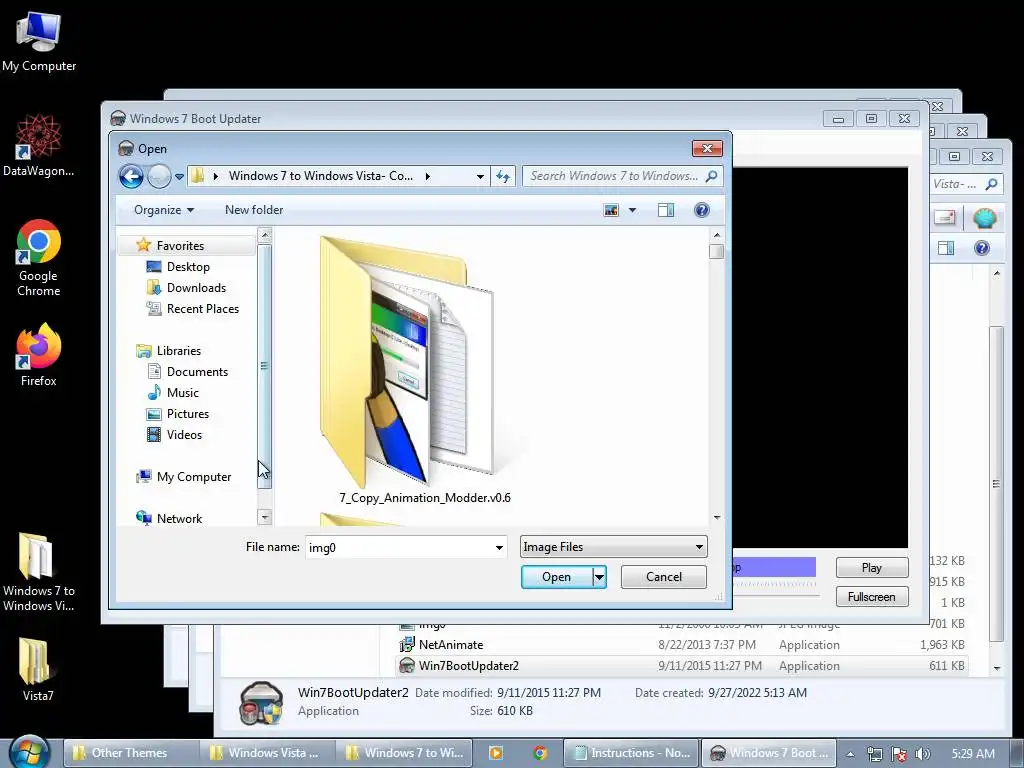Select NetAnimate in the Explorer file list
Image resolution: width=1024 pixels, height=768 pixels.
(x=682, y=645)
